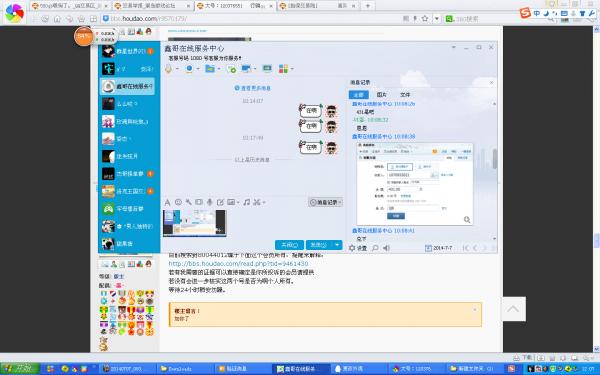Click the message history vertical scrollbar
Image resolution: width=600 pixels, height=375 pixels.
coord(495,158)
